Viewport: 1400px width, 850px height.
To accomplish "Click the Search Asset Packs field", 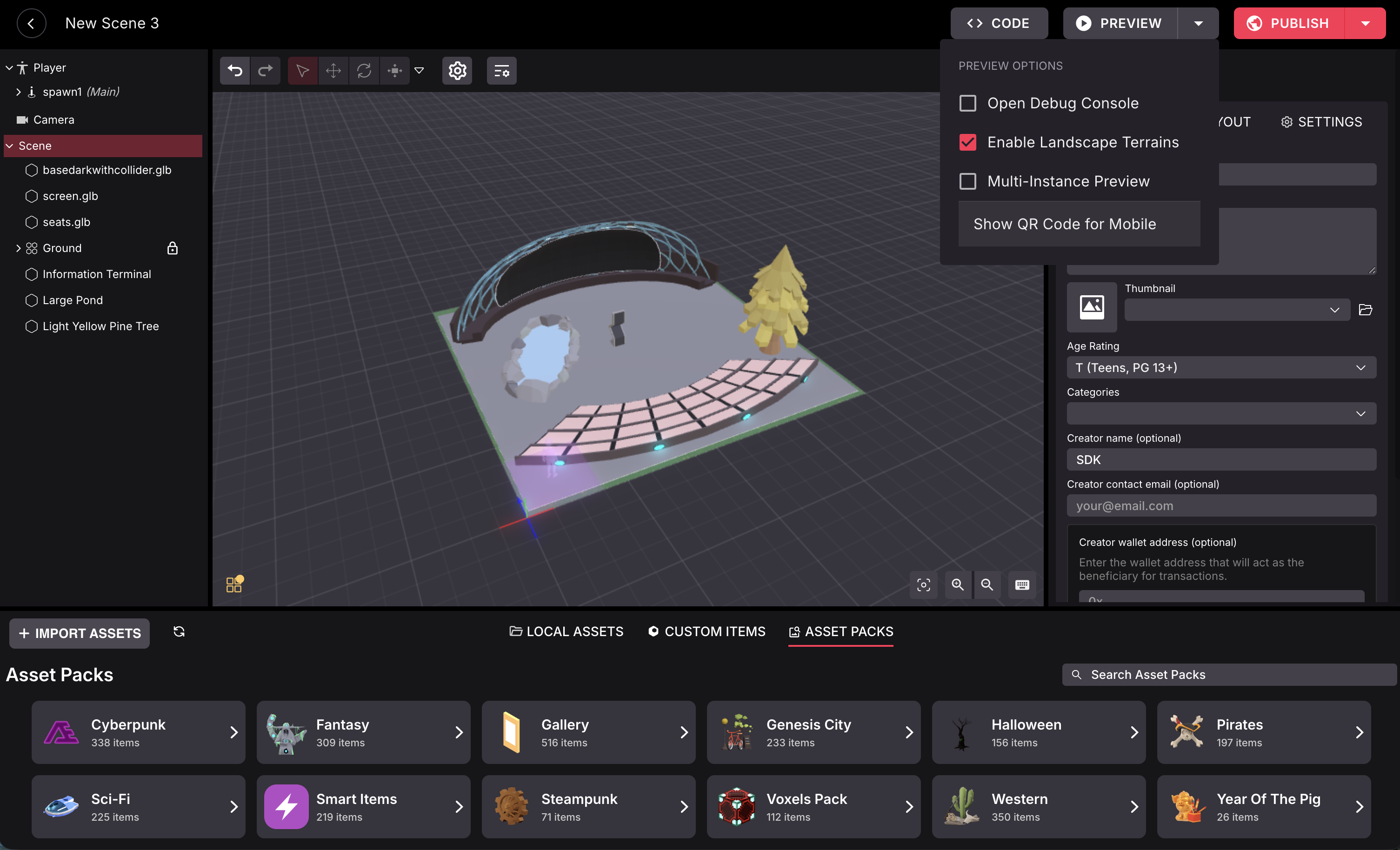I will click(1230, 675).
